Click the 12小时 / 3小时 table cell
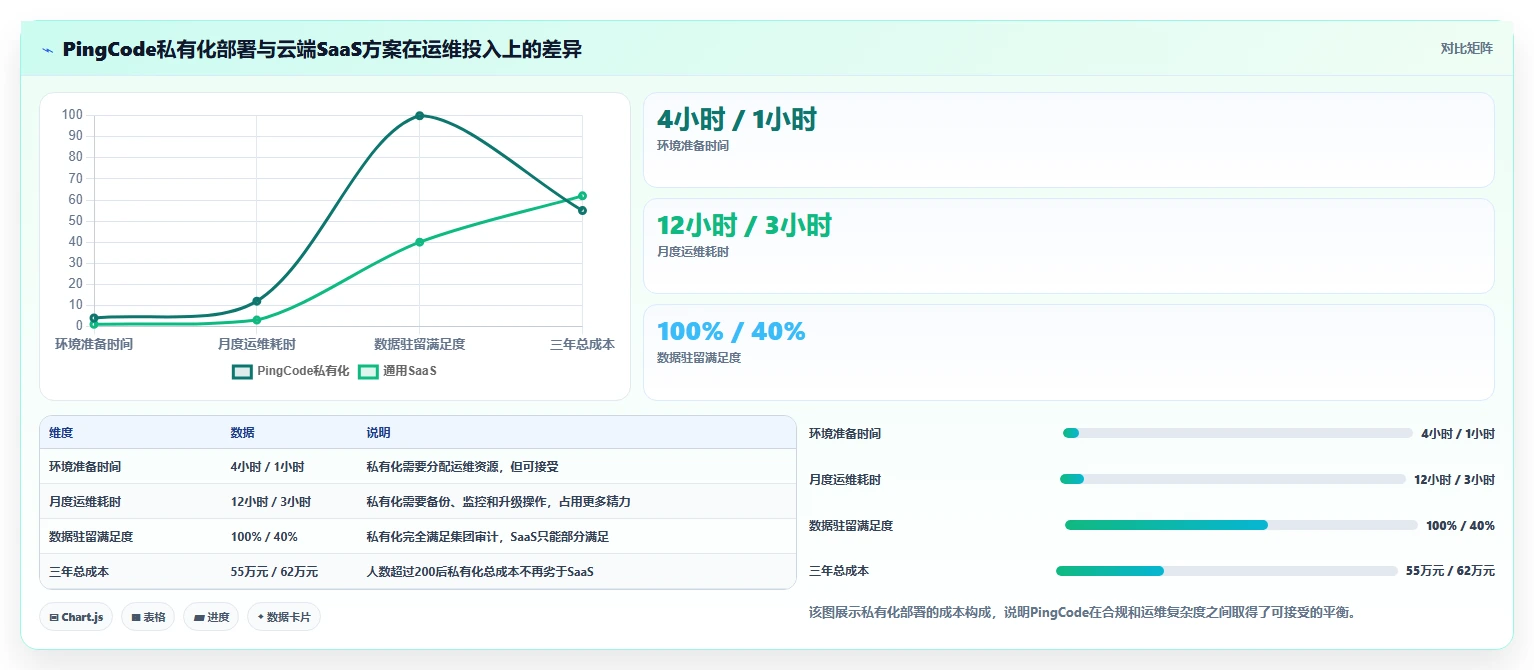 pos(270,502)
